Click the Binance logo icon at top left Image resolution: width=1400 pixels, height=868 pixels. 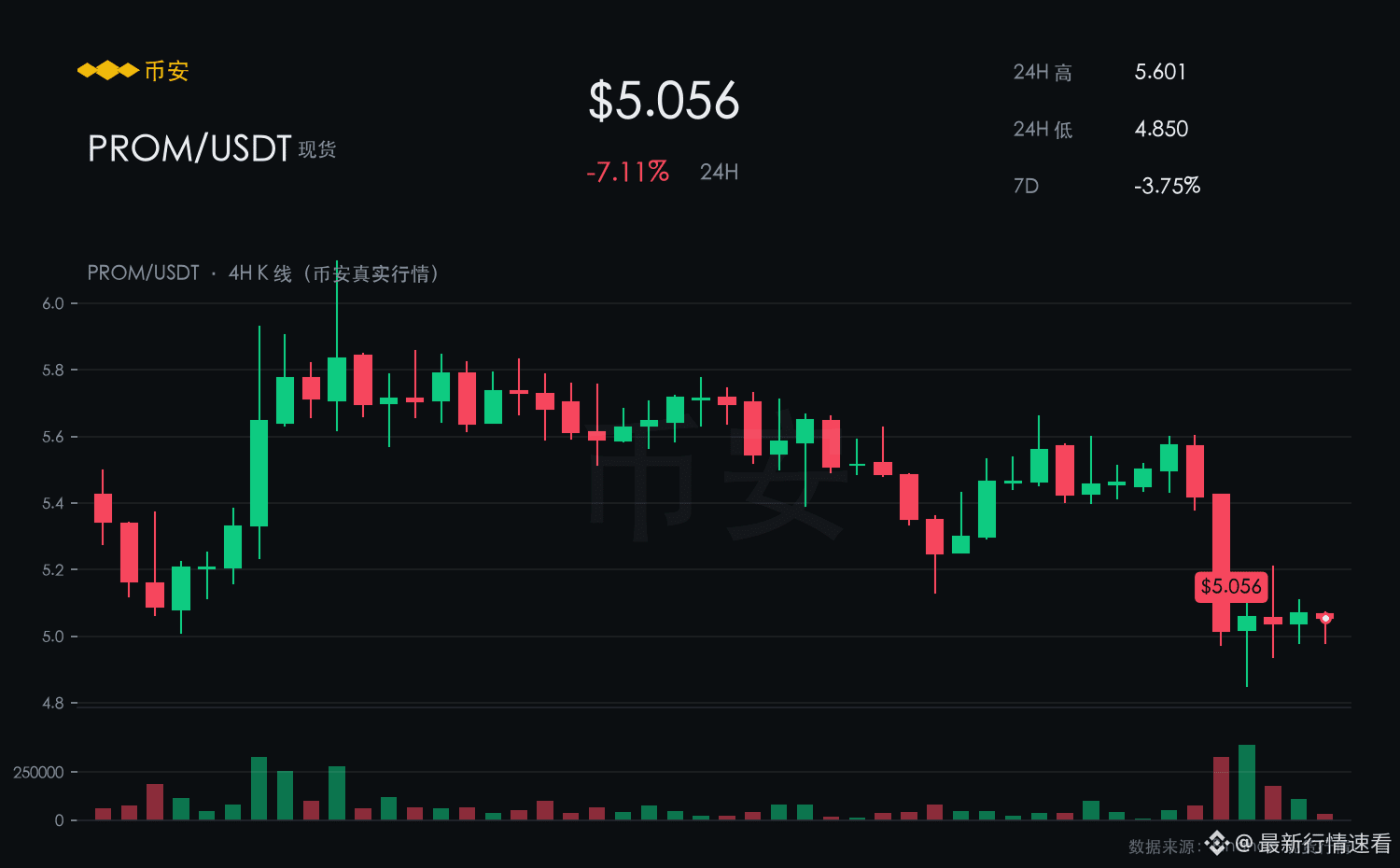pos(108,71)
